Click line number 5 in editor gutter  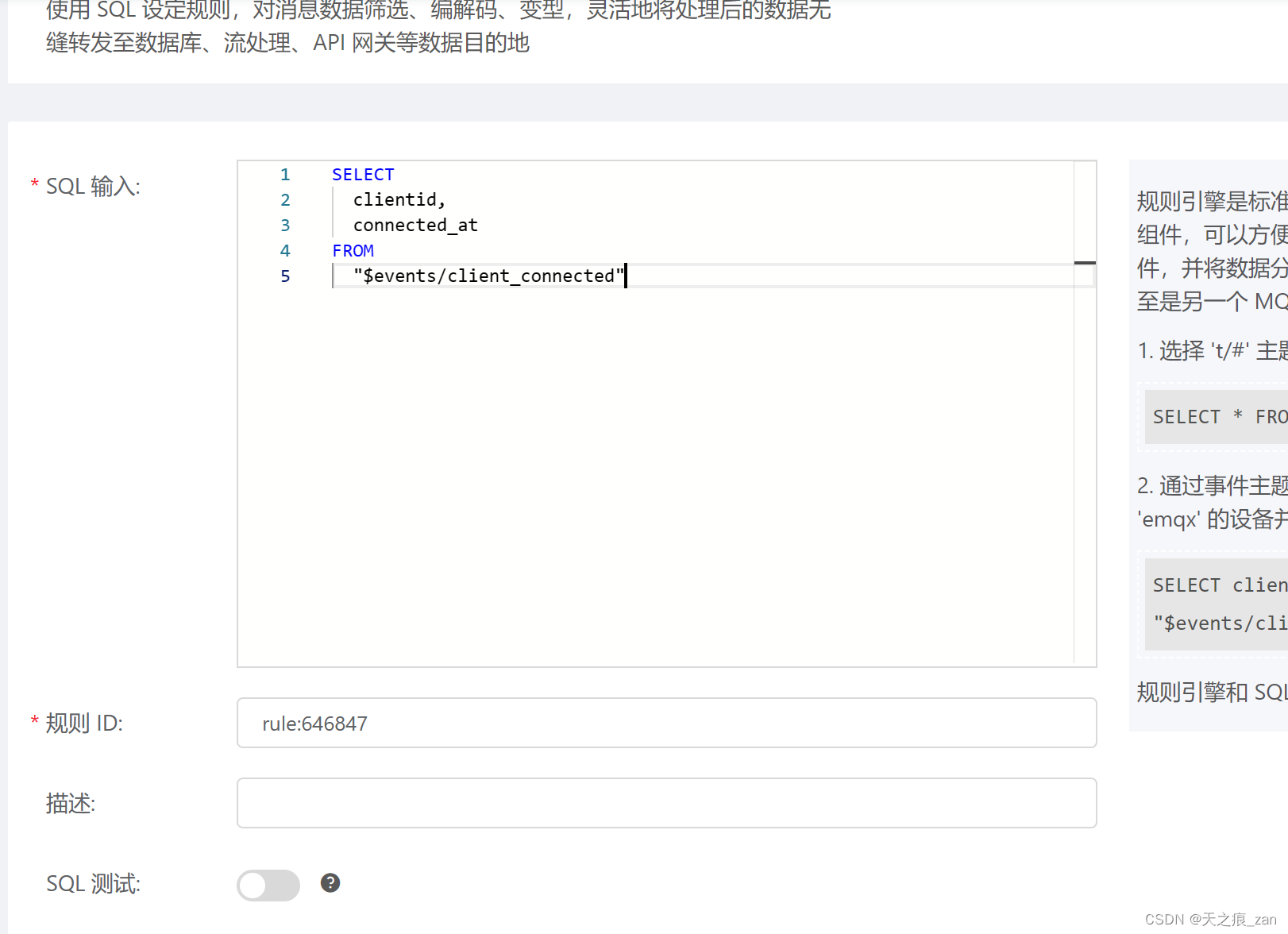pos(284,276)
